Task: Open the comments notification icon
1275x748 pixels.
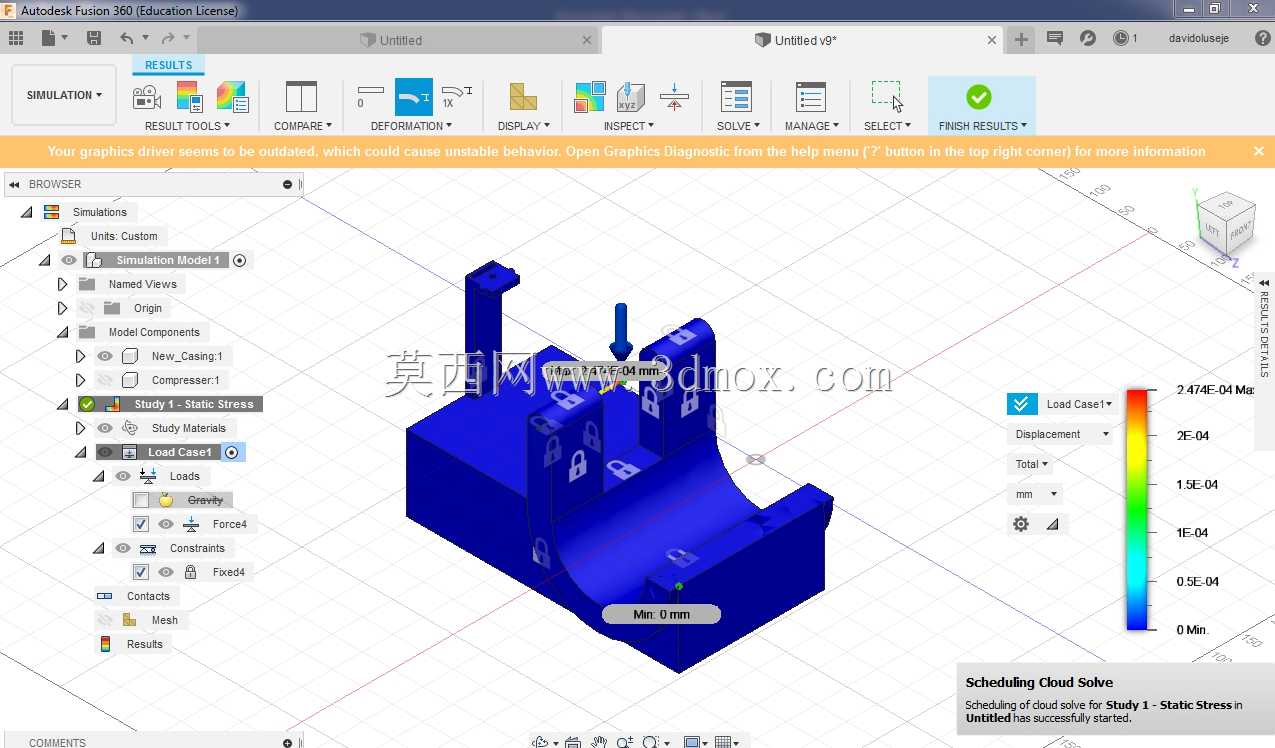Action: tap(1054, 38)
